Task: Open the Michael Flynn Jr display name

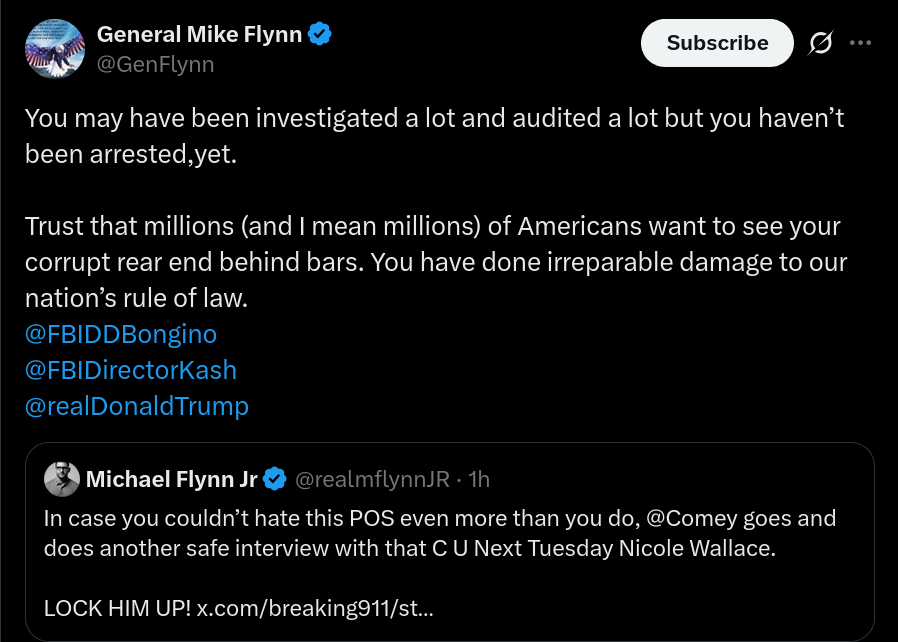Action: point(172,479)
